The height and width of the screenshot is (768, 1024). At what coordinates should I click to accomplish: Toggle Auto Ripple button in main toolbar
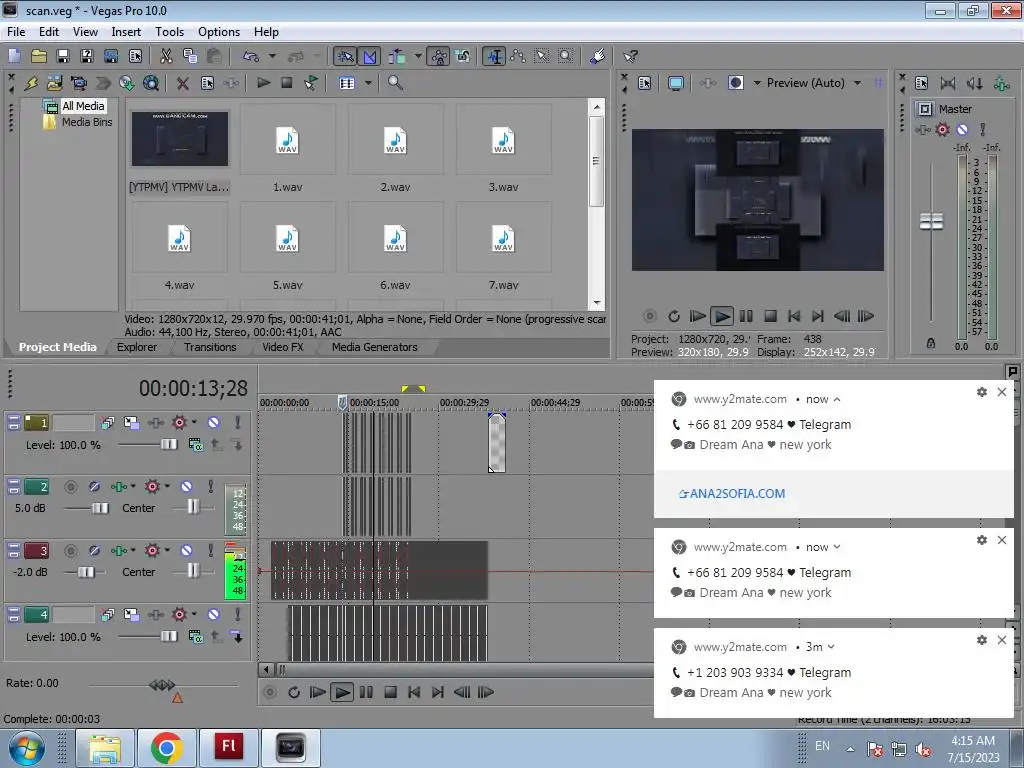click(397, 56)
